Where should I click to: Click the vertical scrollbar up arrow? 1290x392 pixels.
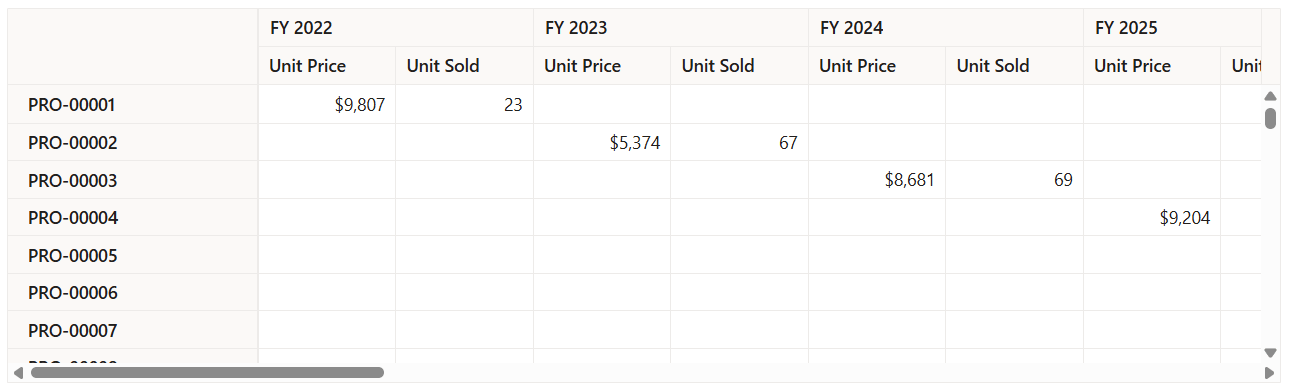[1271, 96]
